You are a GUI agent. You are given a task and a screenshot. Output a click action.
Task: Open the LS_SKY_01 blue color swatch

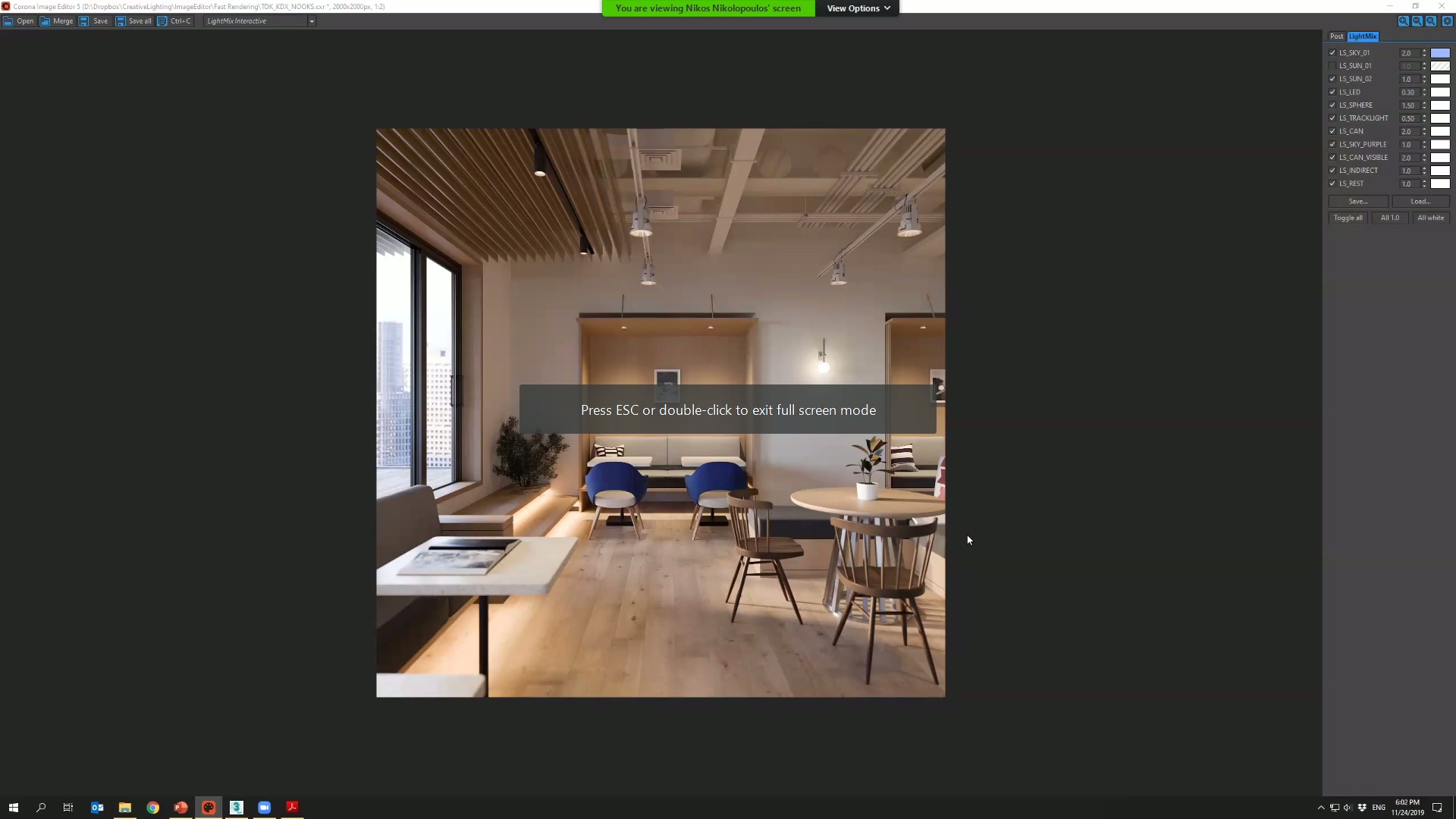tap(1440, 53)
